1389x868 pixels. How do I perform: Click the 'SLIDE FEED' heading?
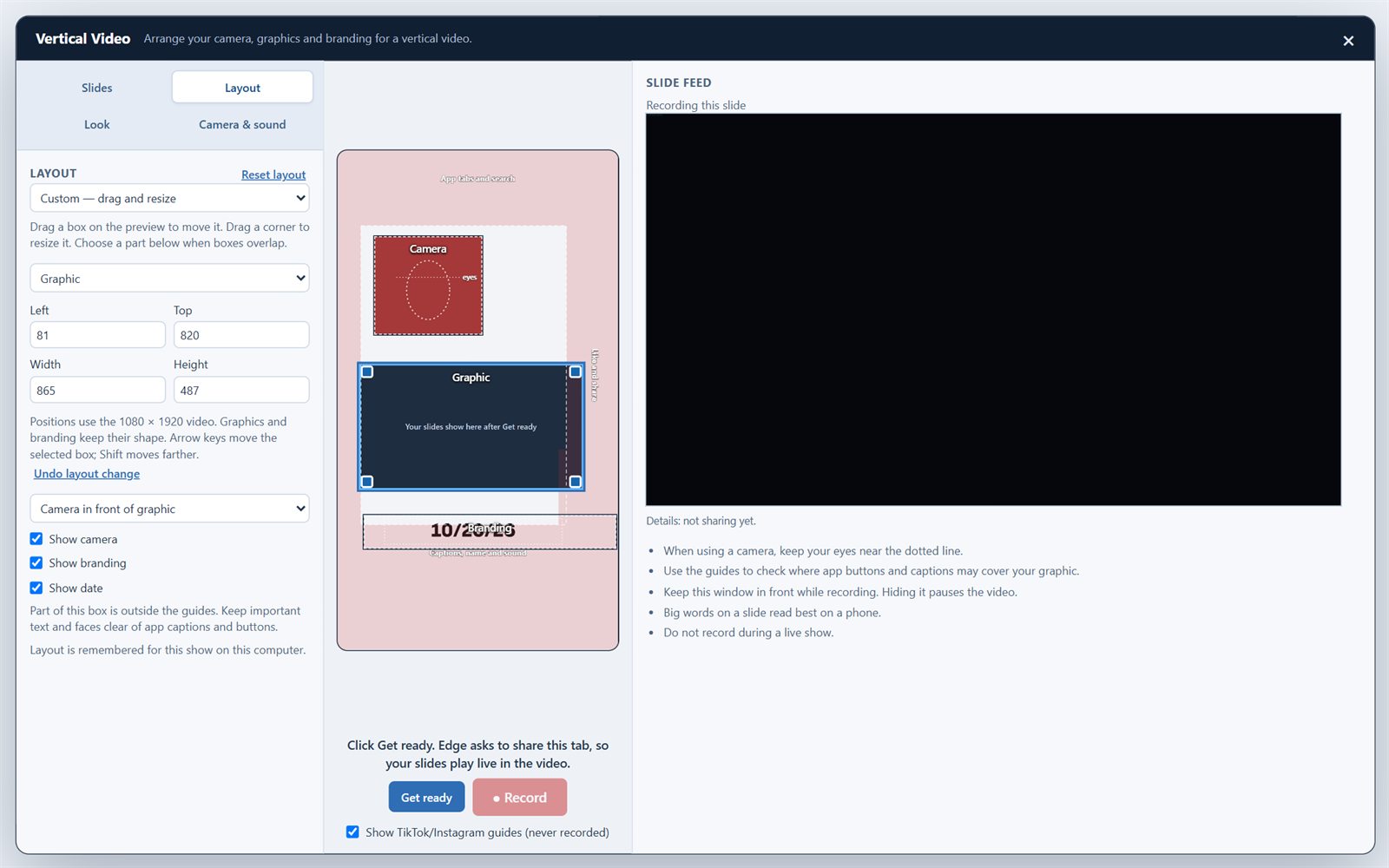point(678,82)
